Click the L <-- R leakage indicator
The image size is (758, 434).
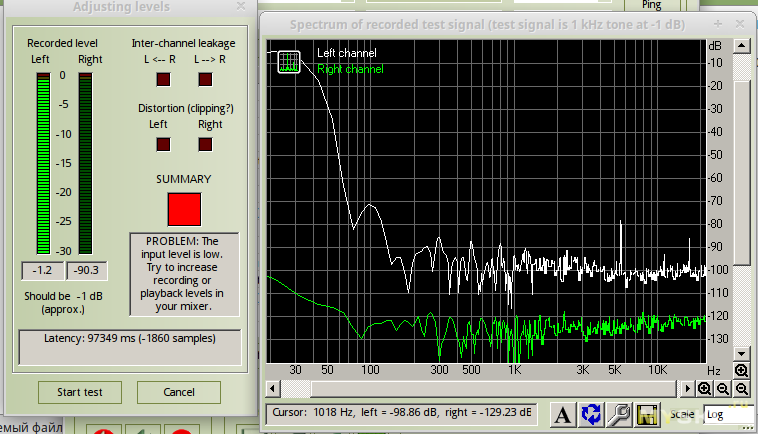click(163, 79)
